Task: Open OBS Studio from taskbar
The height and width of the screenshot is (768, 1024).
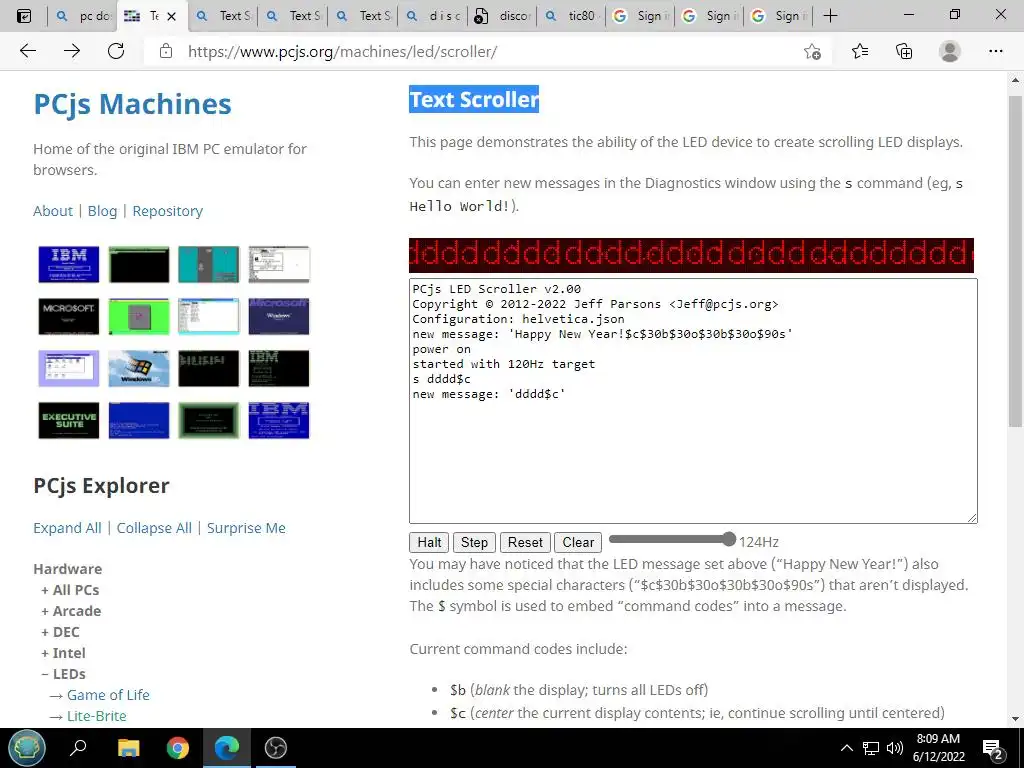Action: click(x=276, y=748)
